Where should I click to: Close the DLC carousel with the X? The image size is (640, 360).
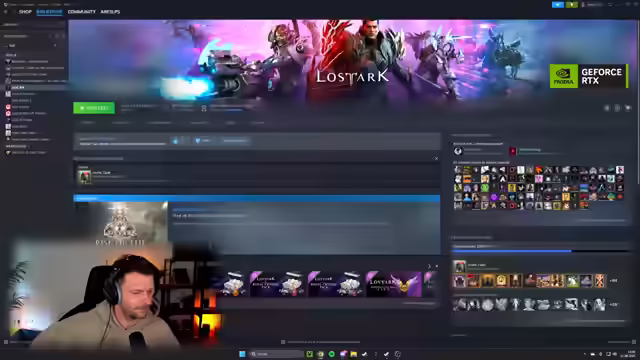click(x=436, y=266)
